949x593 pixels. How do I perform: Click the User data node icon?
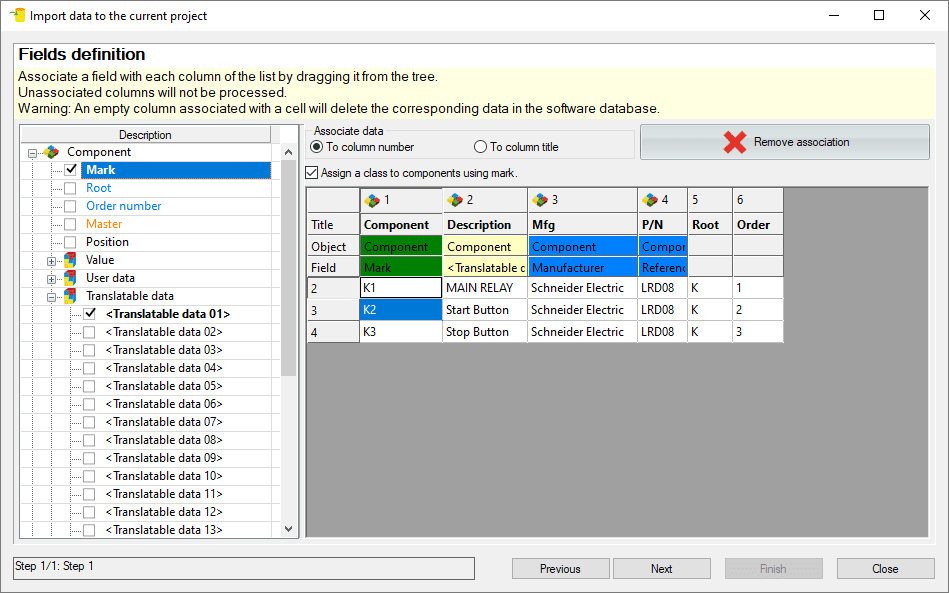(70, 278)
